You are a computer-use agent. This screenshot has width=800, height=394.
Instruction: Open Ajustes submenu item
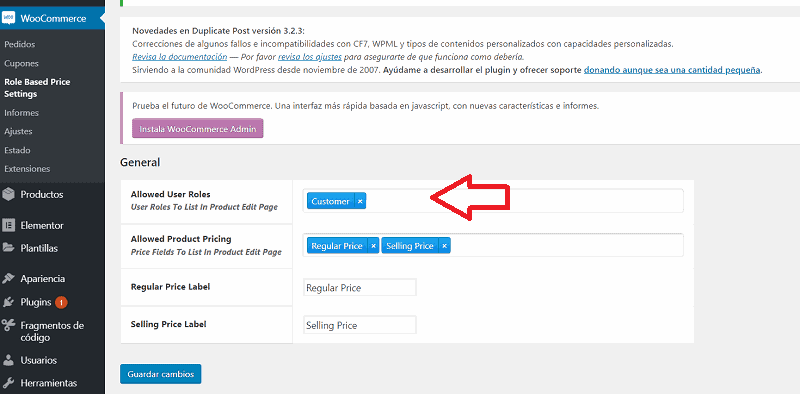[x=18, y=131]
